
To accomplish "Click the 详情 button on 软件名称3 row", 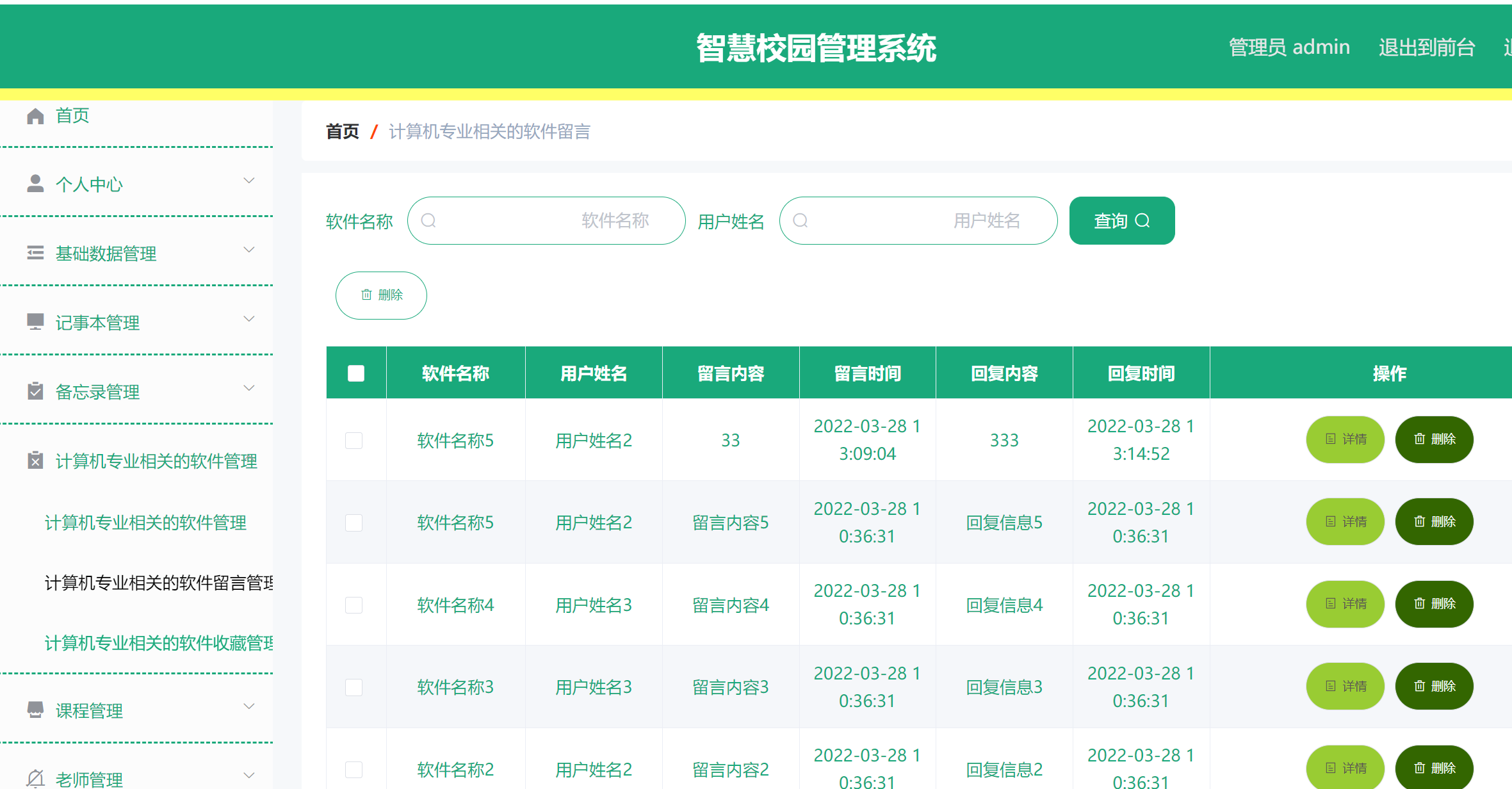I will pyautogui.click(x=1345, y=686).
